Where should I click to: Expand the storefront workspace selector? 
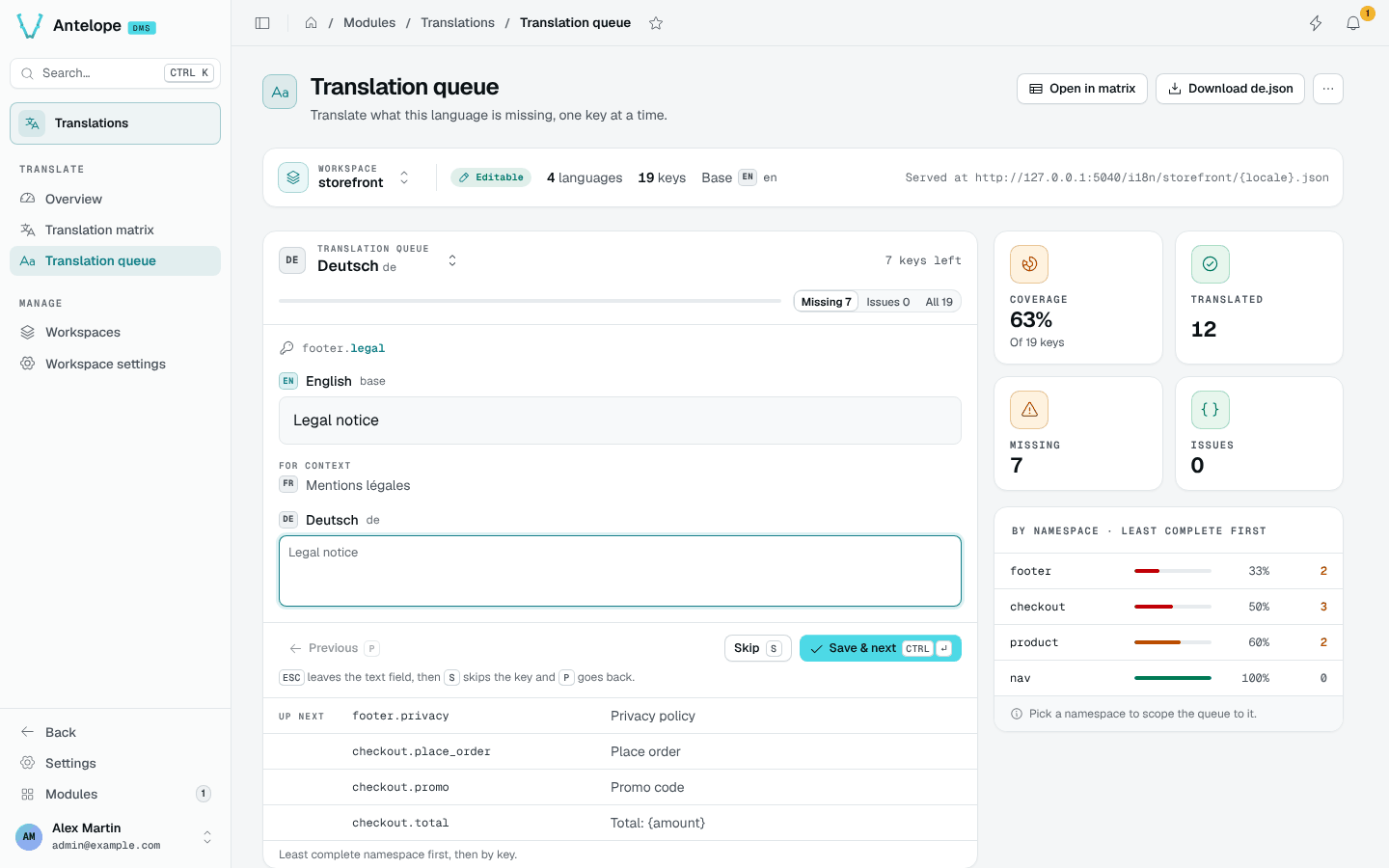coord(404,177)
